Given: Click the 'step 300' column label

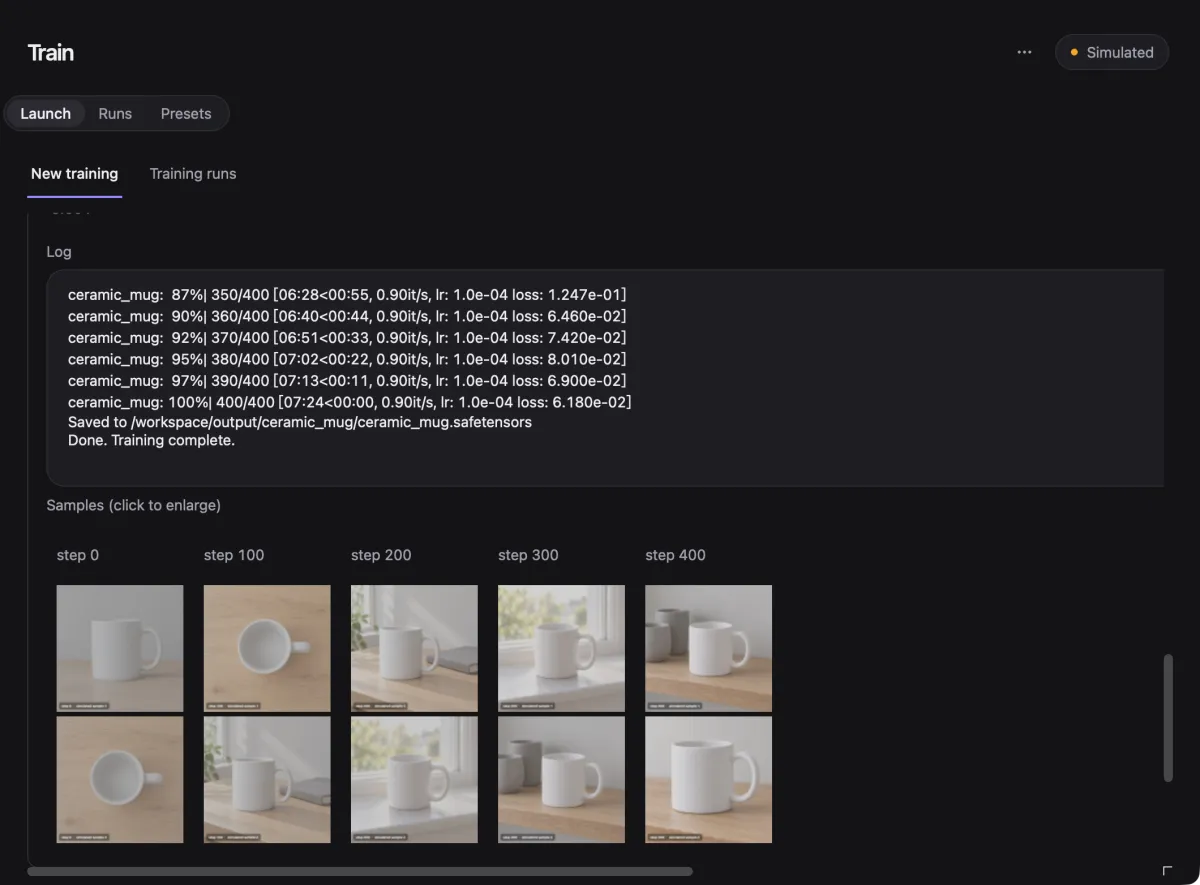Looking at the screenshot, I should click(x=528, y=555).
